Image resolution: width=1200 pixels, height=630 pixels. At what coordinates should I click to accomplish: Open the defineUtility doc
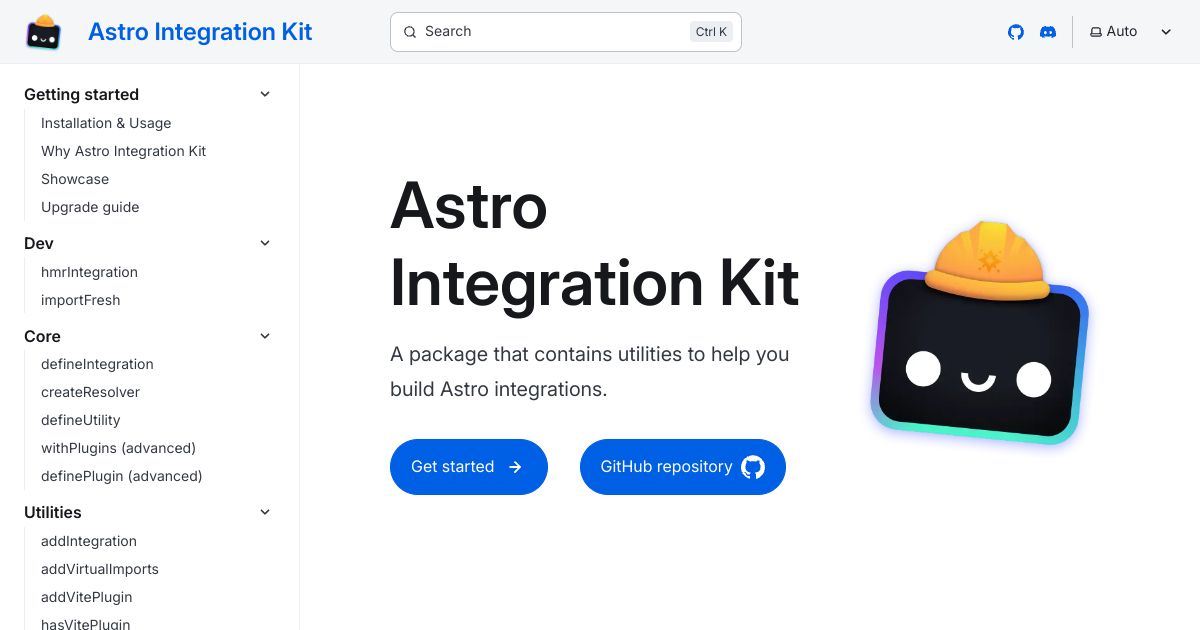tap(80, 420)
